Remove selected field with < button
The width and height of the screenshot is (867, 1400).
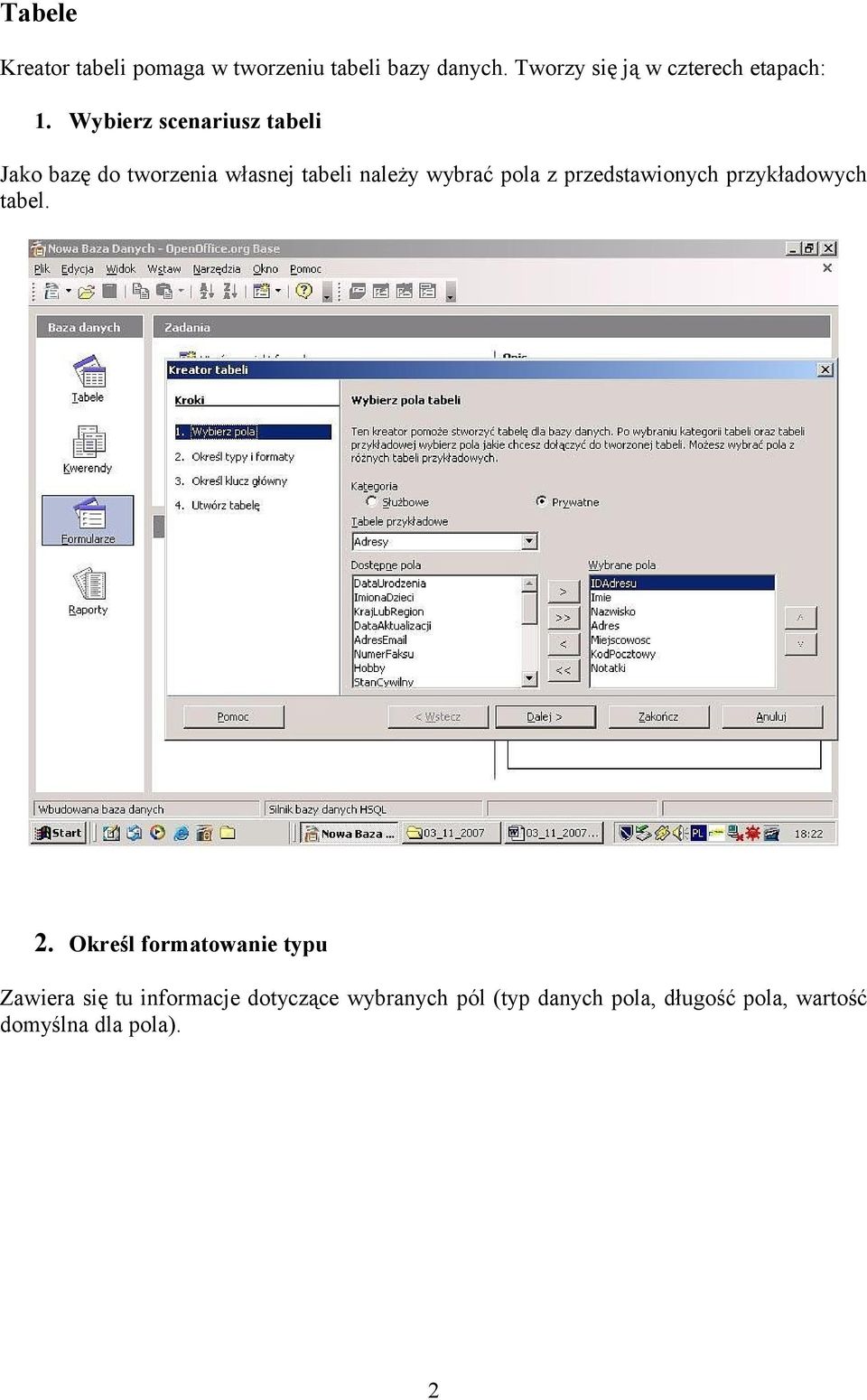point(564,644)
